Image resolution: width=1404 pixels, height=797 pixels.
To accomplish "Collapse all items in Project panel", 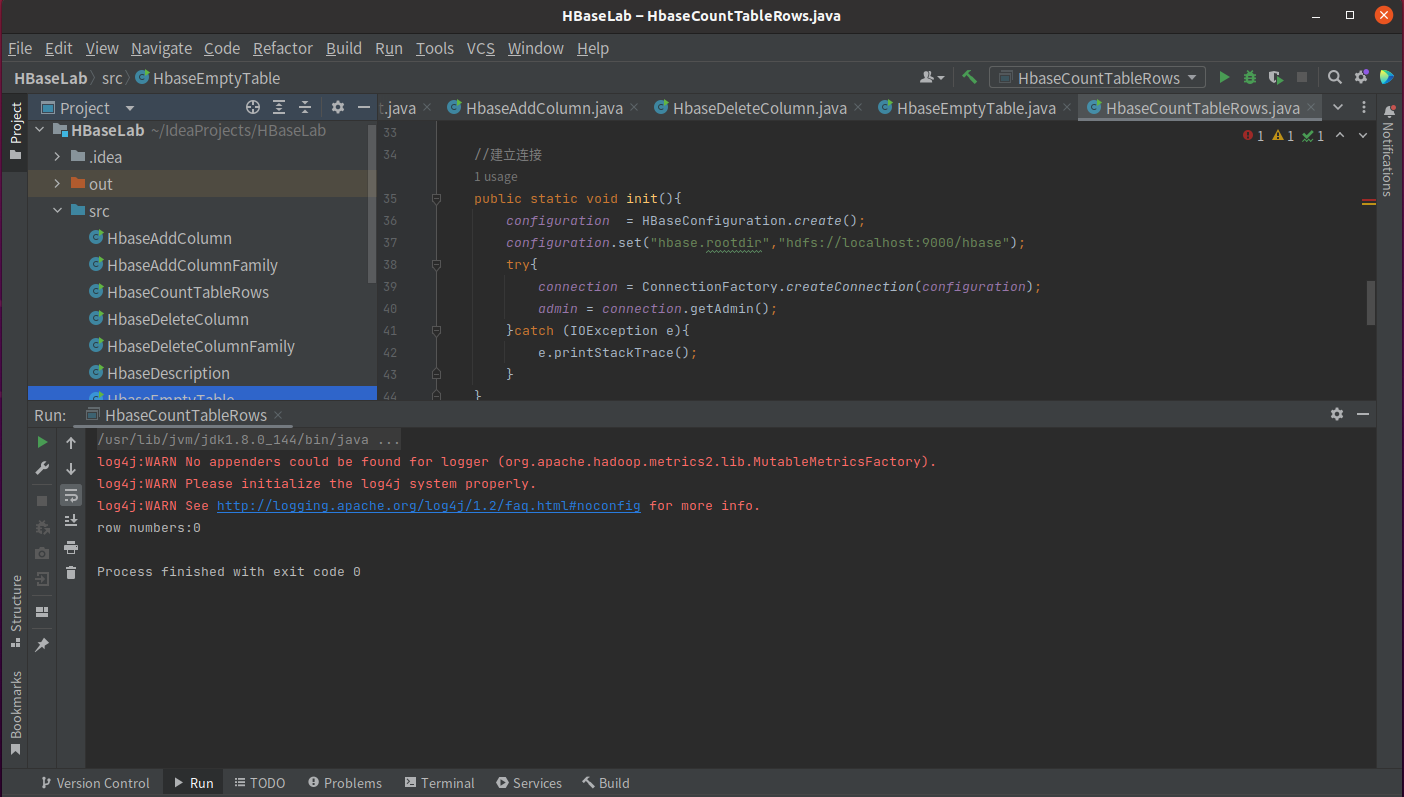I will click(305, 107).
